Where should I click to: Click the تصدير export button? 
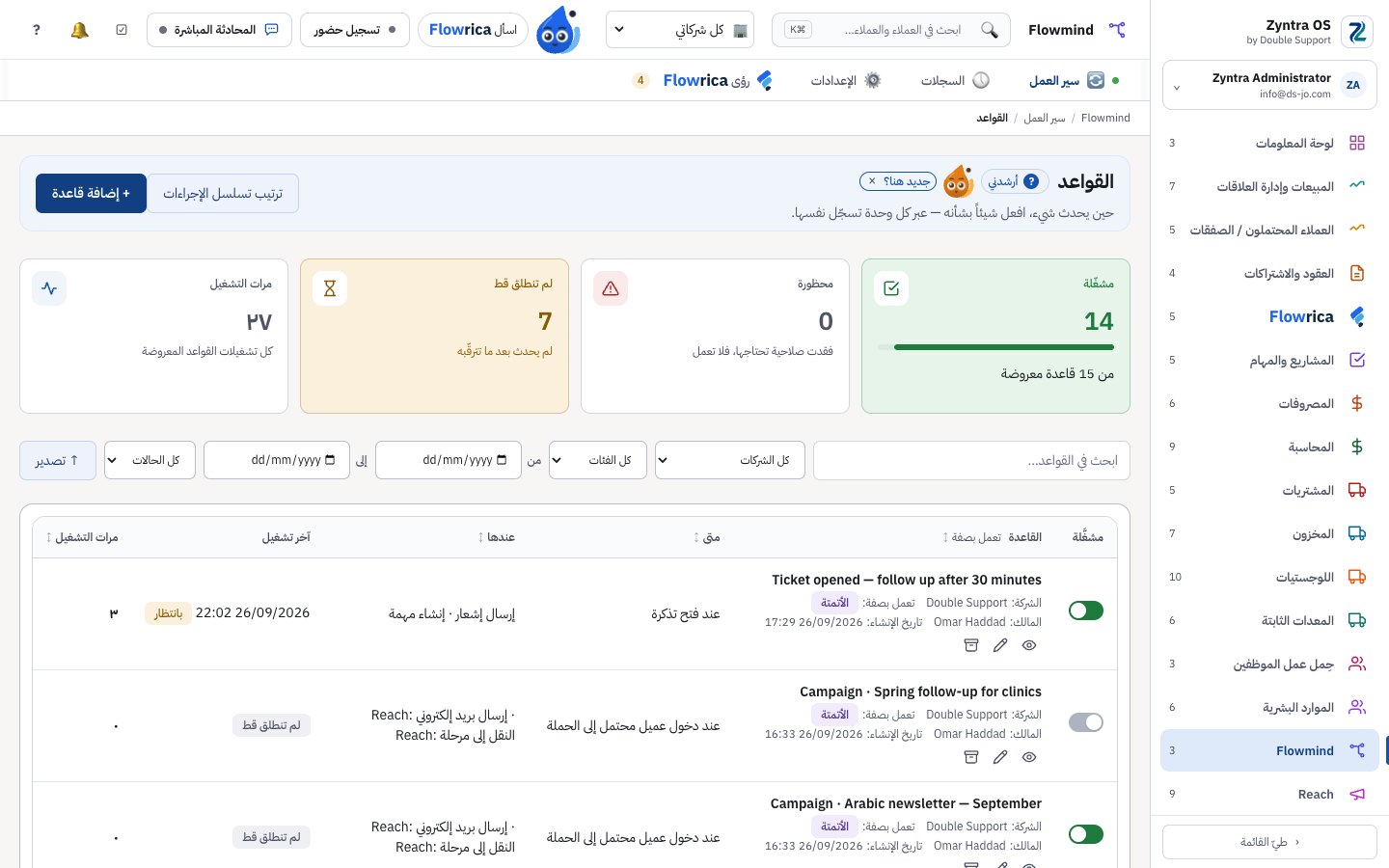58,460
